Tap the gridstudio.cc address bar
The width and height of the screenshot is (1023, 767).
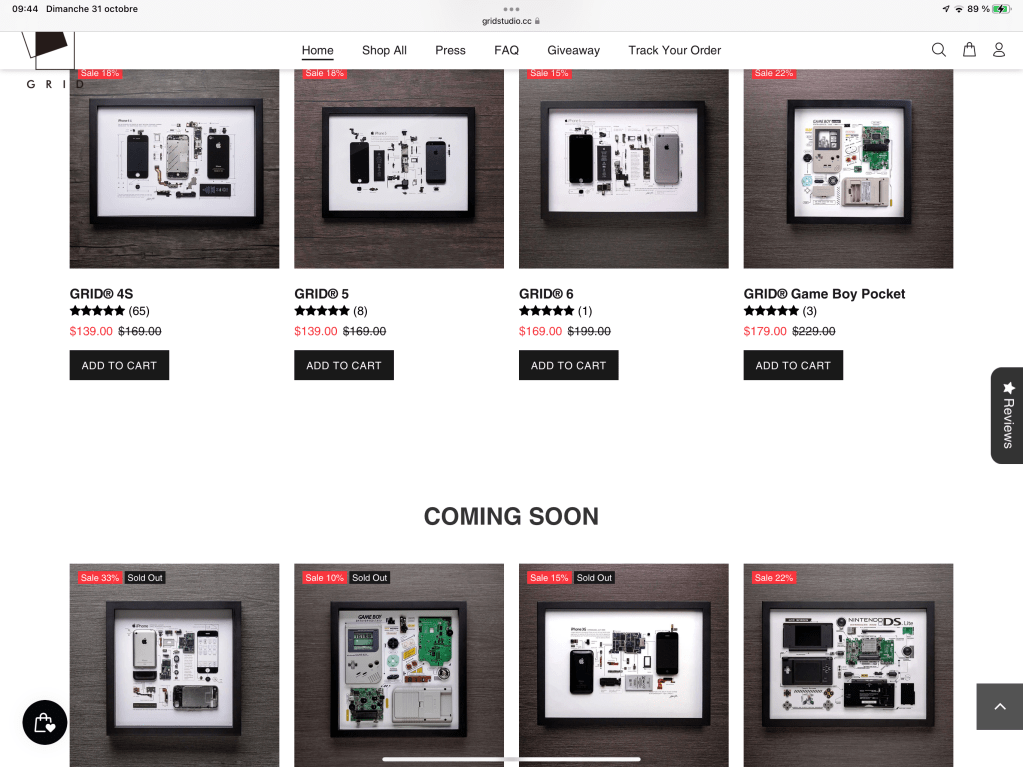(x=511, y=20)
